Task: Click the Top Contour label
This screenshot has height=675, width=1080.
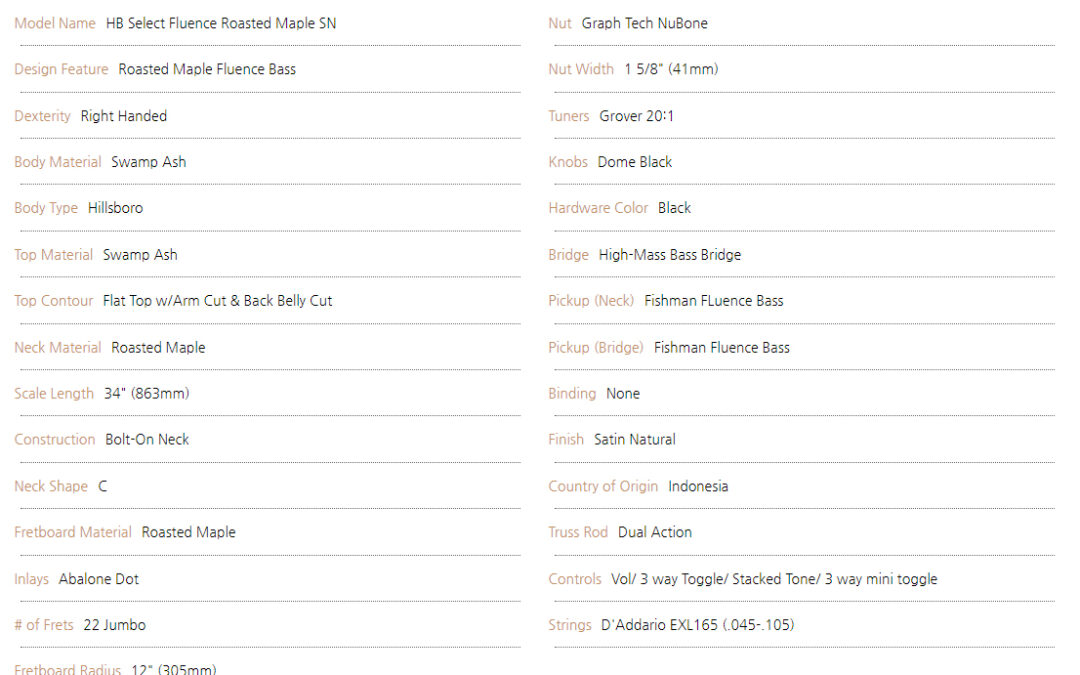Action: tap(53, 301)
